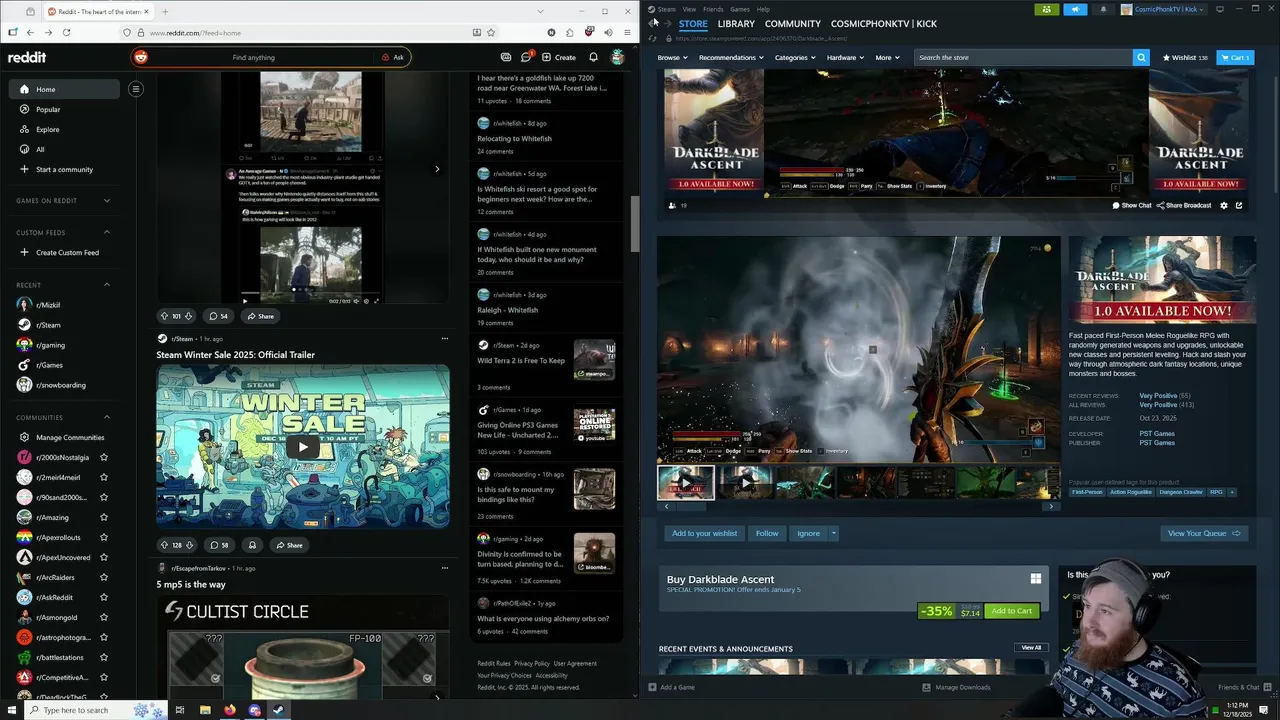Open Steam Hardware dropdown
This screenshot has height=720, width=1280.
[x=845, y=57]
